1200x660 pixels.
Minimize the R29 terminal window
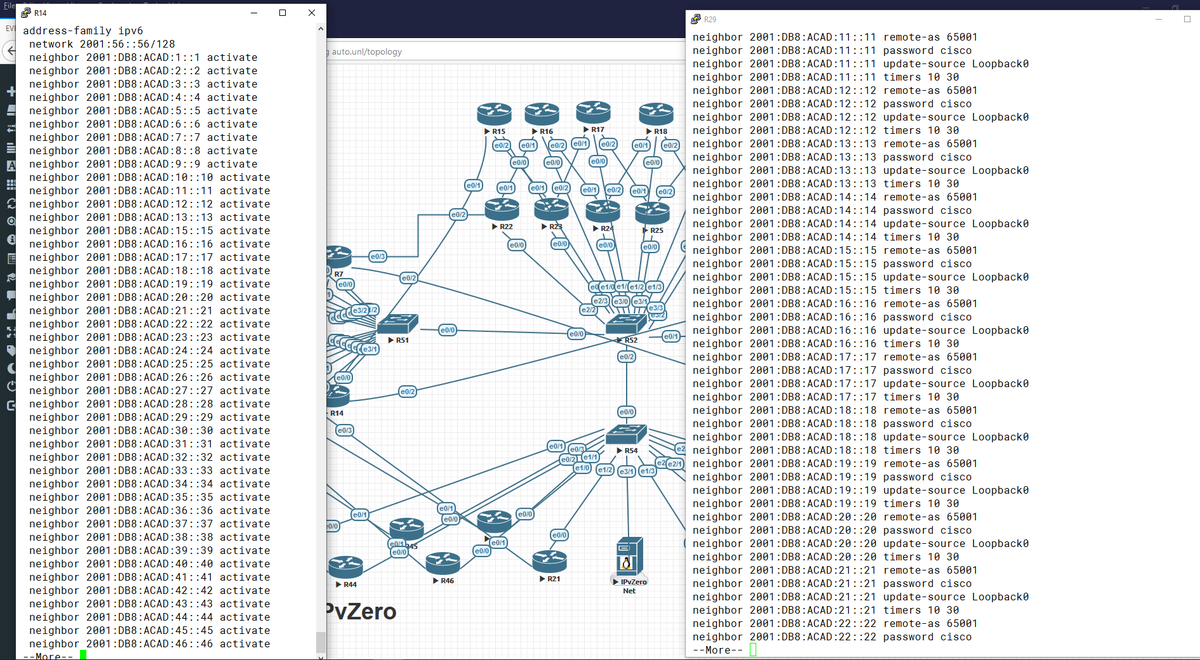[1160, 19]
